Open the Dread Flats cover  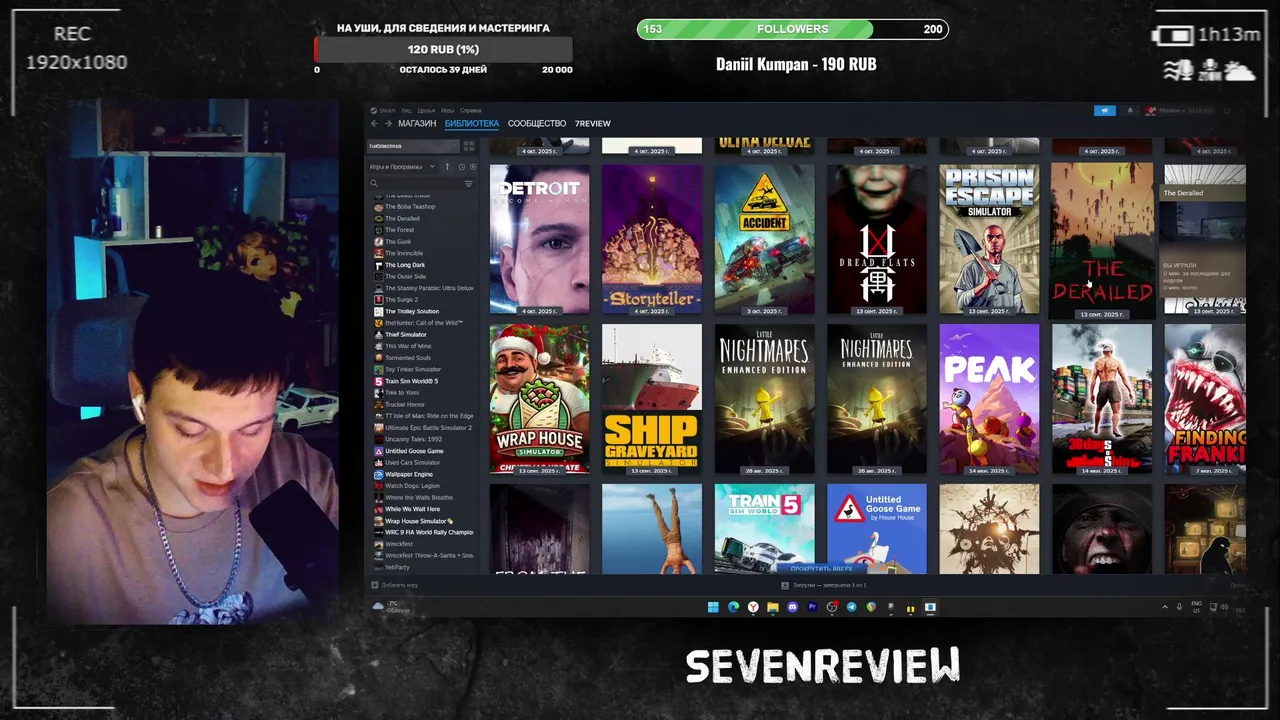(x=877, y=239)
